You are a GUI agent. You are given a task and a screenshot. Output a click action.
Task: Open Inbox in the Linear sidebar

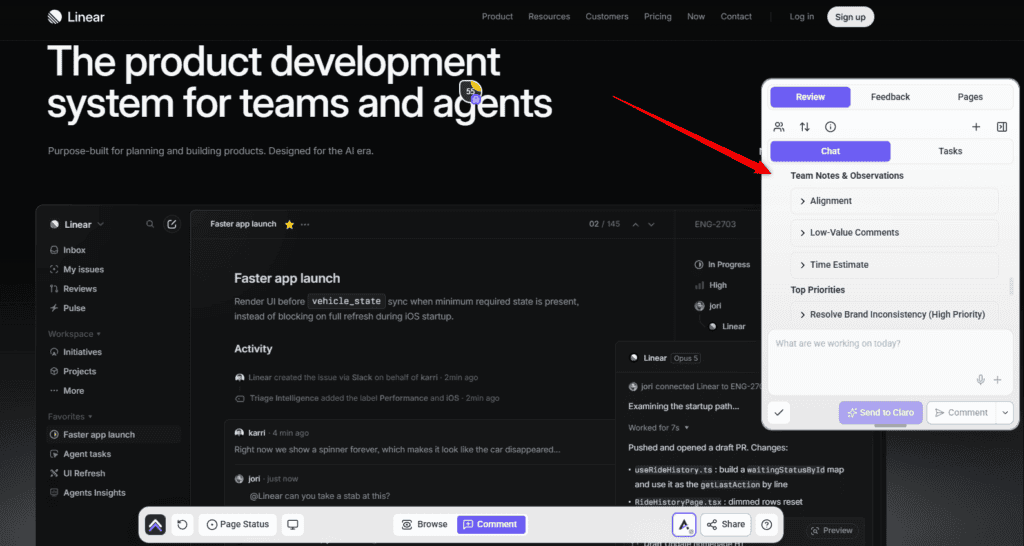(x=68, y=249)
